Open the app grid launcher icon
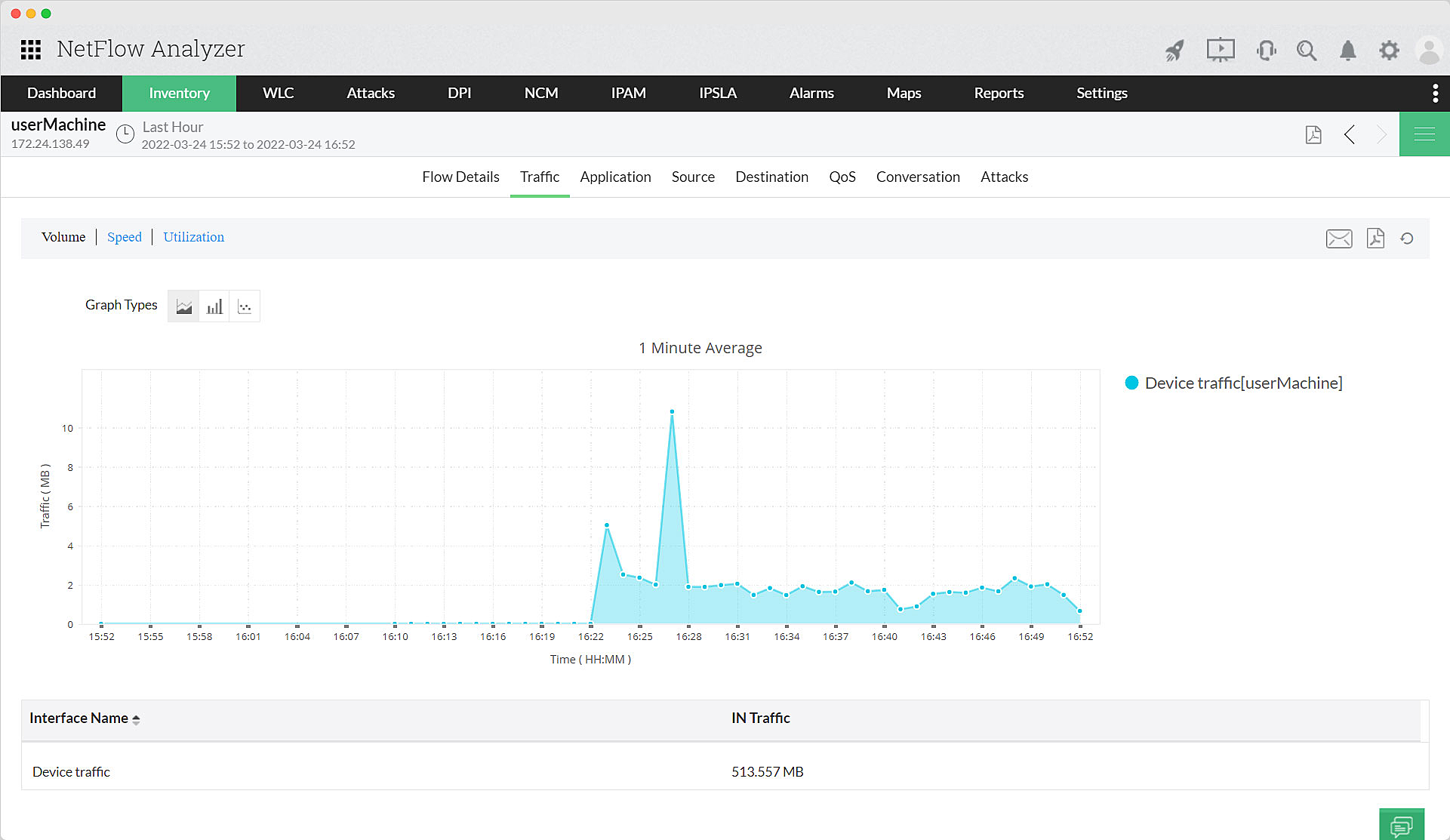 pos(31,50)
